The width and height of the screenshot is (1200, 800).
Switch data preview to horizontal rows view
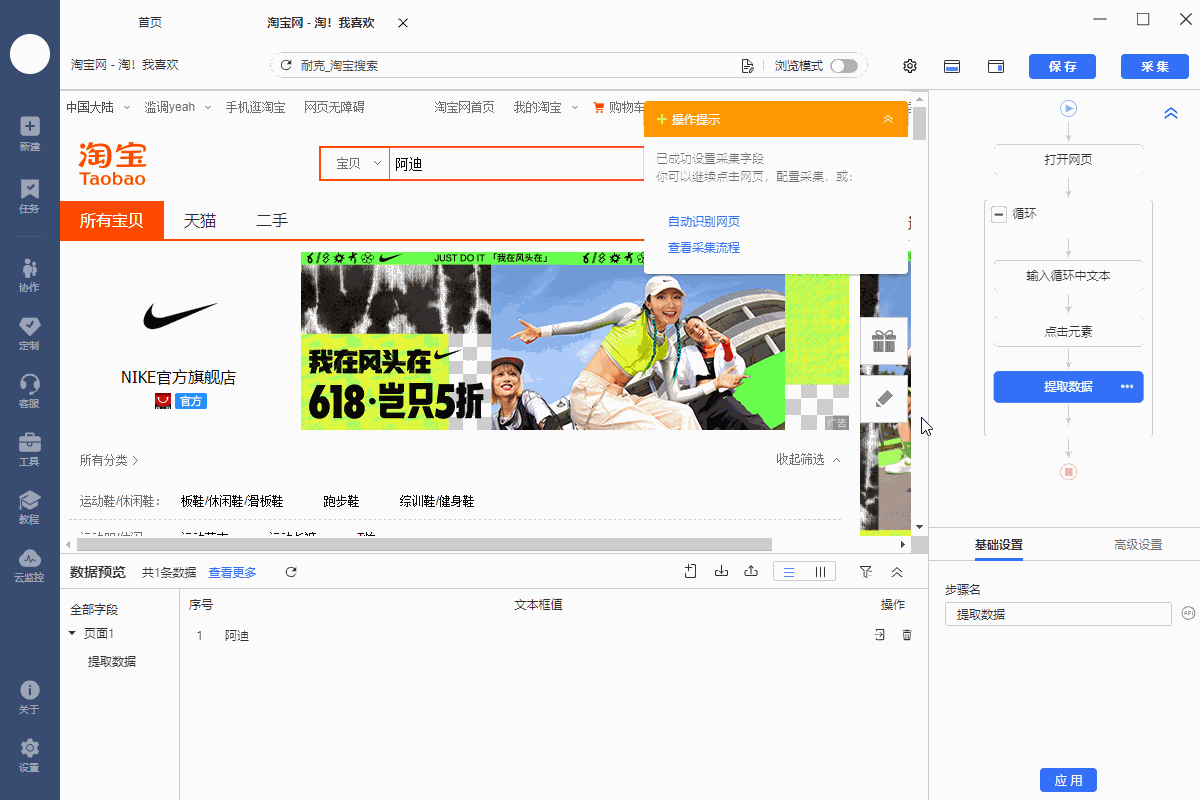(789, 572)
